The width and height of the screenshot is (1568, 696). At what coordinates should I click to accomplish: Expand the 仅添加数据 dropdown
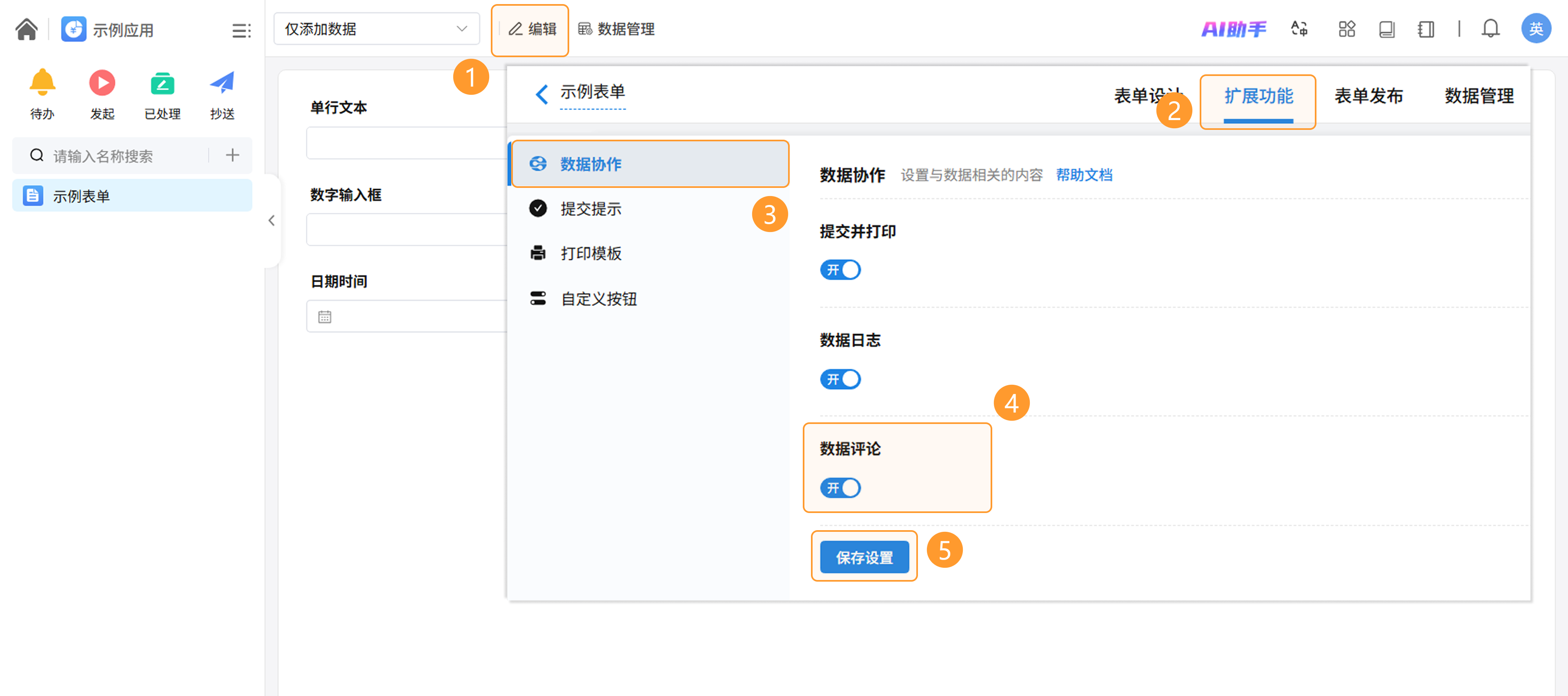tap(376, 29)
